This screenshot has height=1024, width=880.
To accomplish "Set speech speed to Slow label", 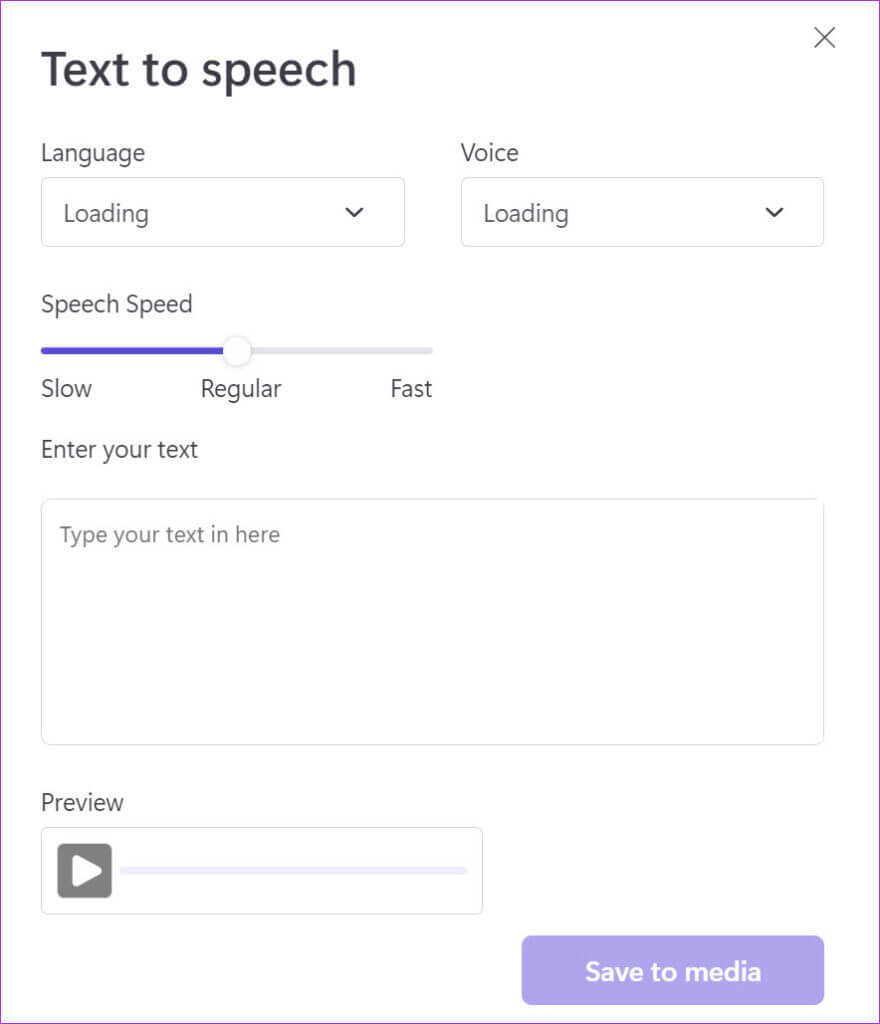I will click(67, 389).
